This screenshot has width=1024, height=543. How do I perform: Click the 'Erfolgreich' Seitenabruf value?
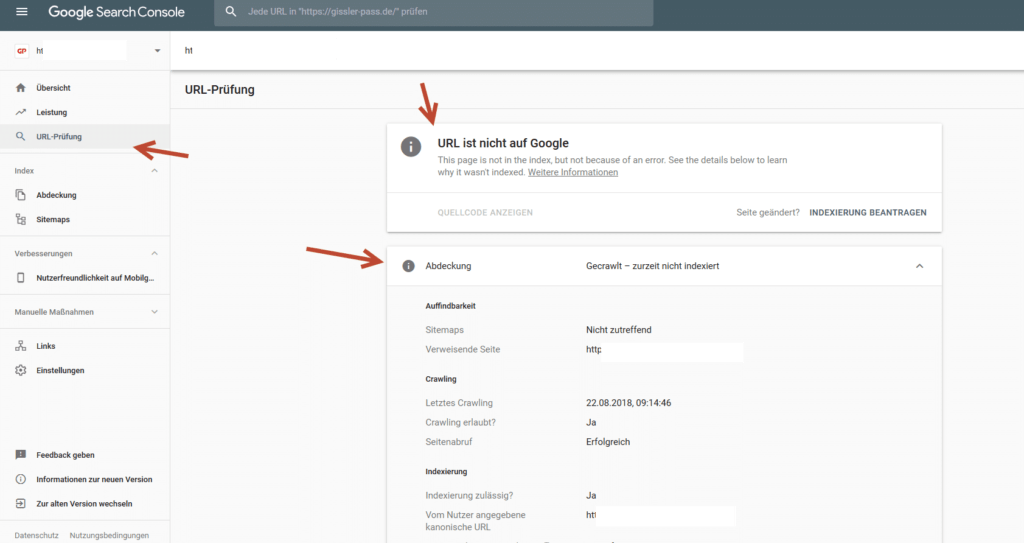(608, 442)
